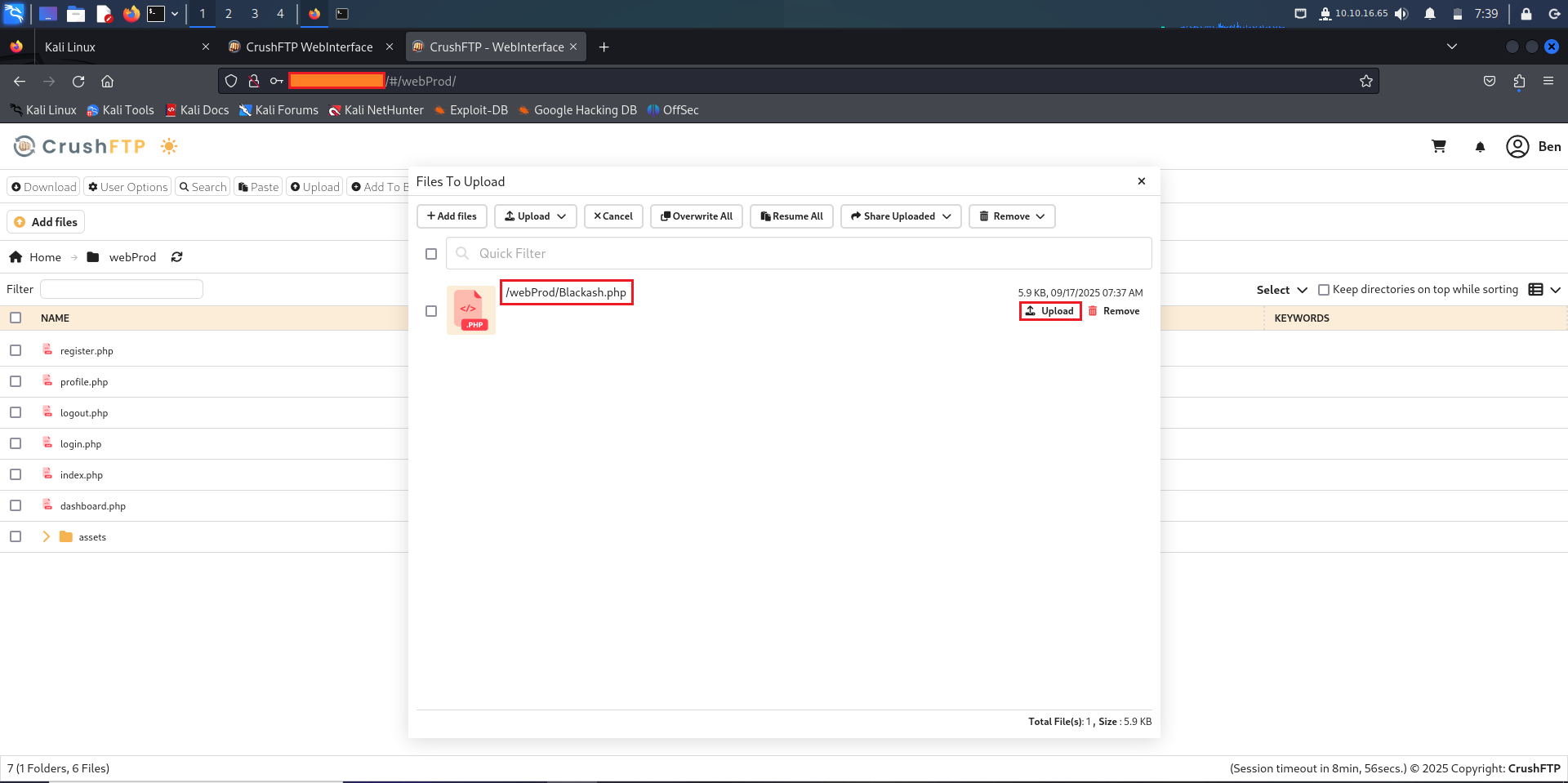1568x783 pixels.
Task: Open the shopping cart basket icon
Action: [1439, 146]
